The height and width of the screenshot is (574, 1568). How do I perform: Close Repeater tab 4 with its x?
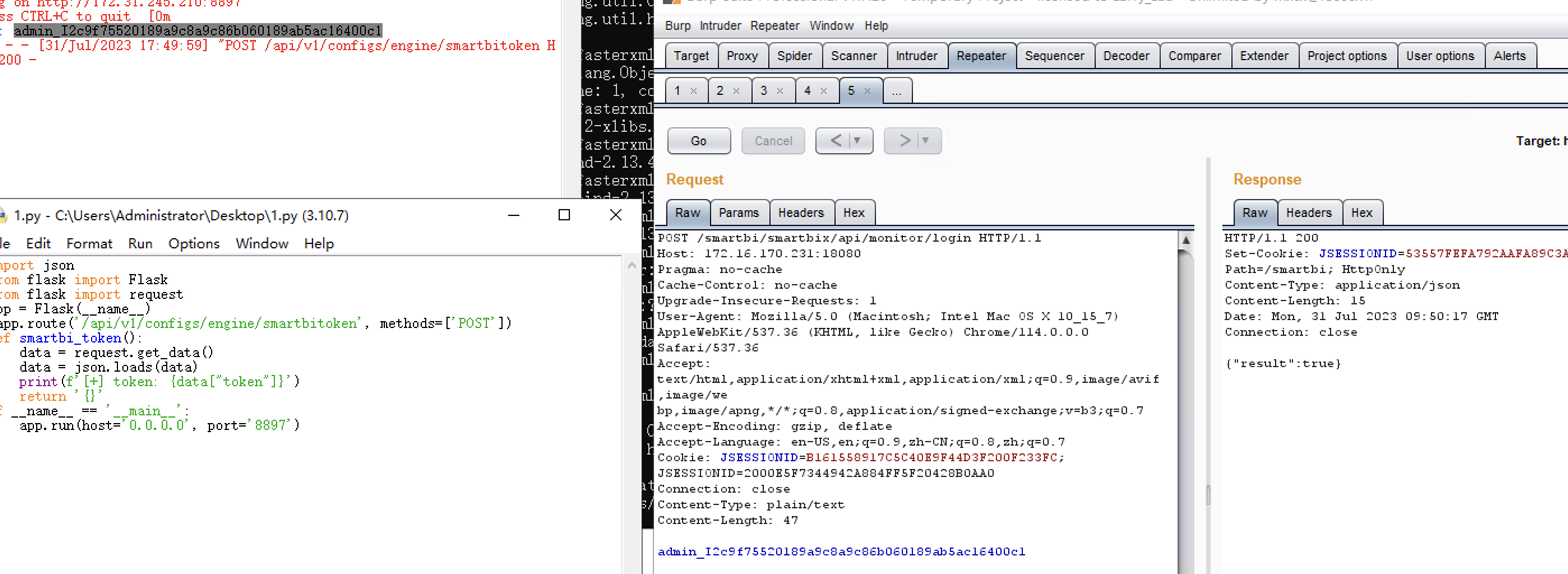[x=824, y=91]
